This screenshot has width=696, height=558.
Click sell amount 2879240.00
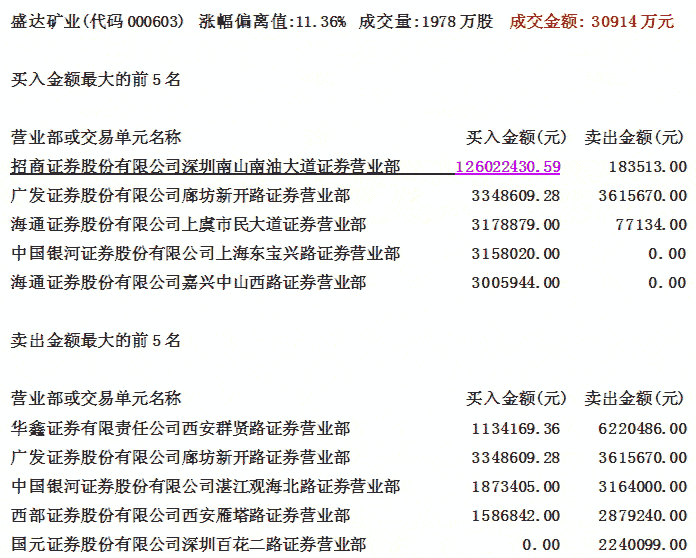click(643, 515)
